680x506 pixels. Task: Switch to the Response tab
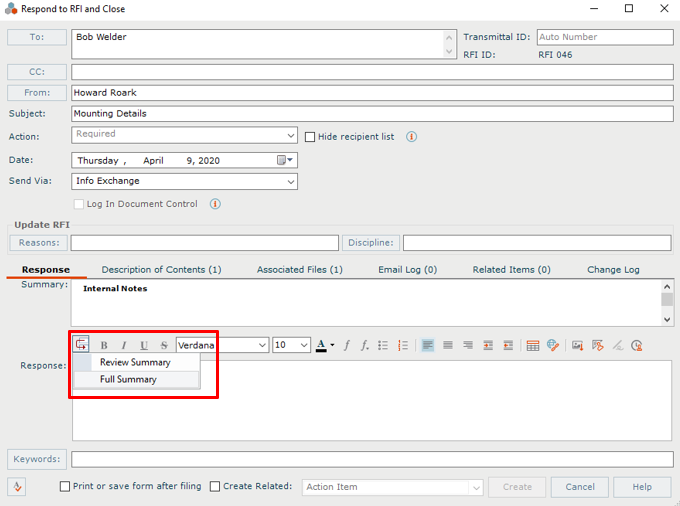[x=46, y=270]
